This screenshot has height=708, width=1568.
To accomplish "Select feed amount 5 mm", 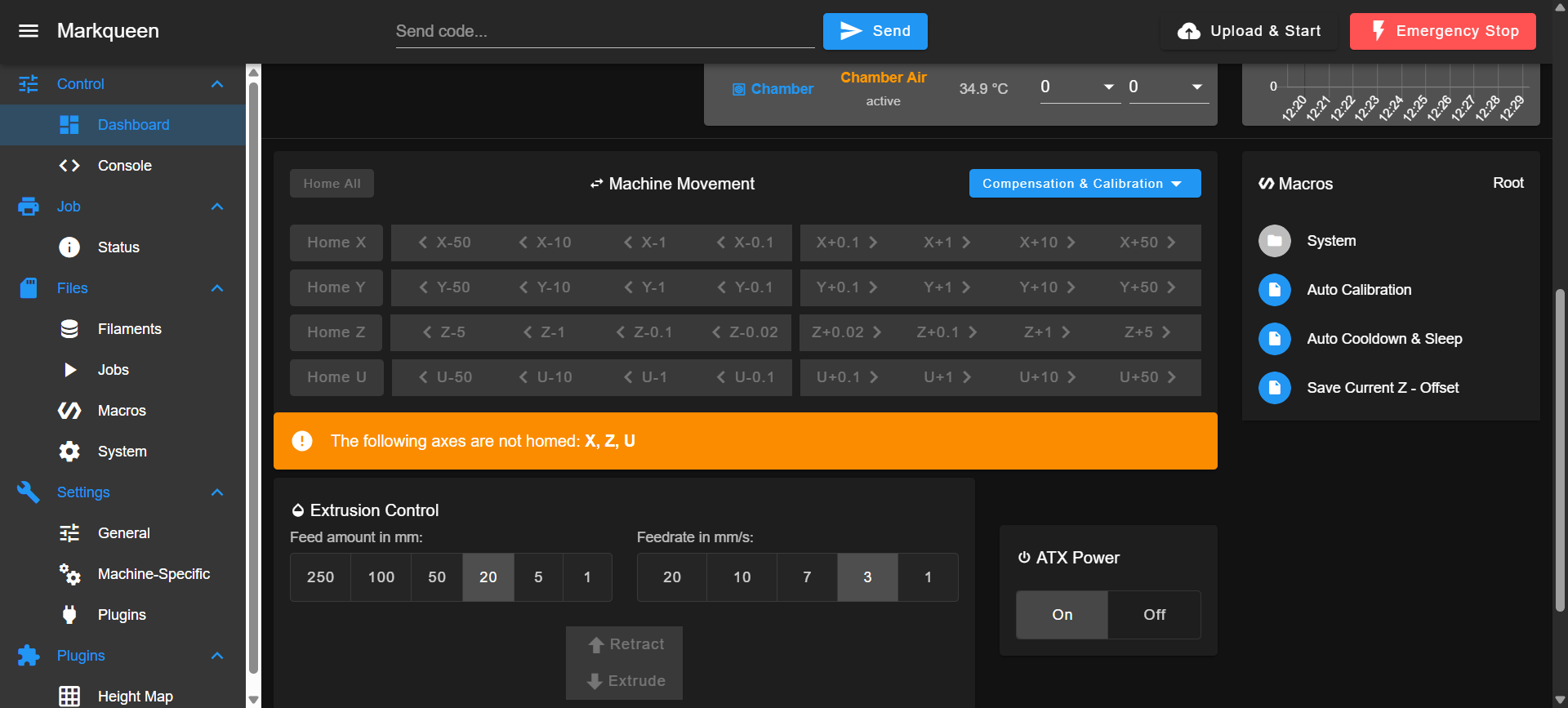I will (538, 577).
